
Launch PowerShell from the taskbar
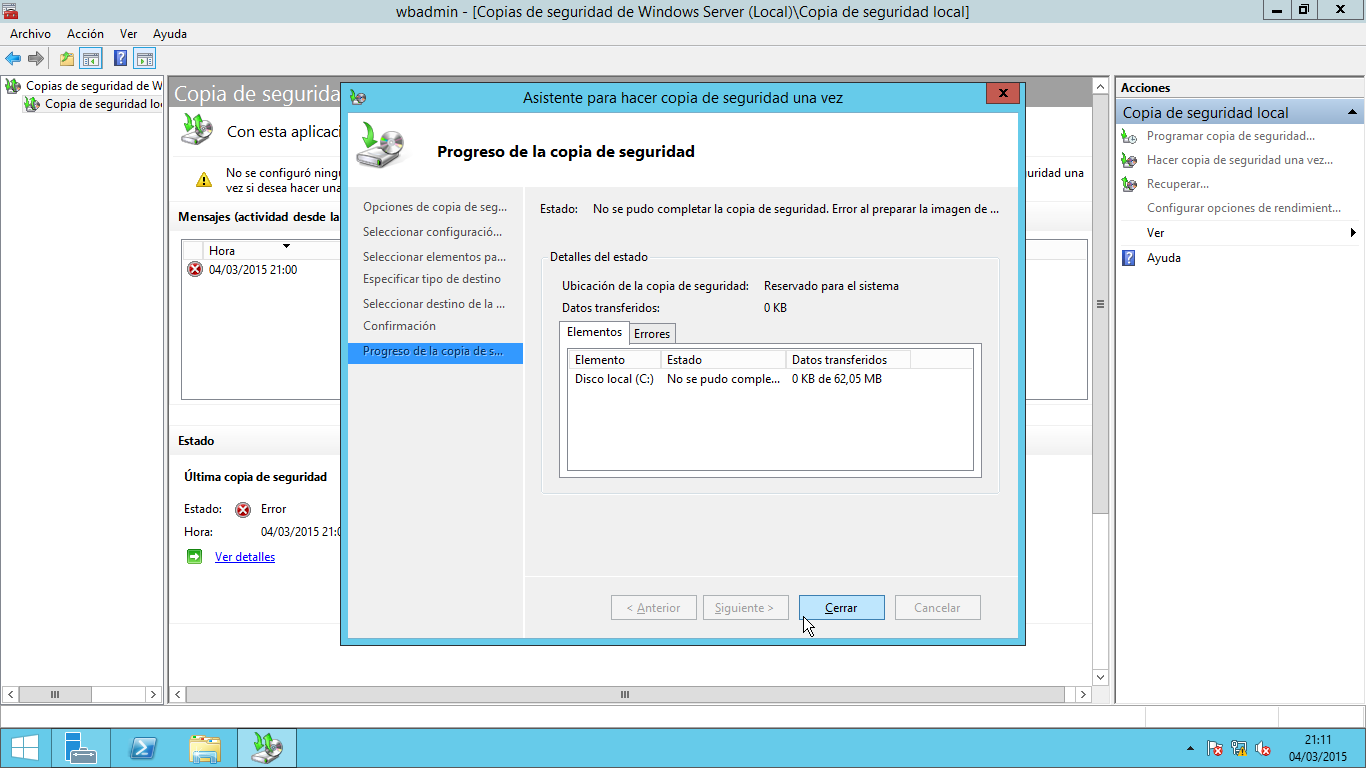144,748
